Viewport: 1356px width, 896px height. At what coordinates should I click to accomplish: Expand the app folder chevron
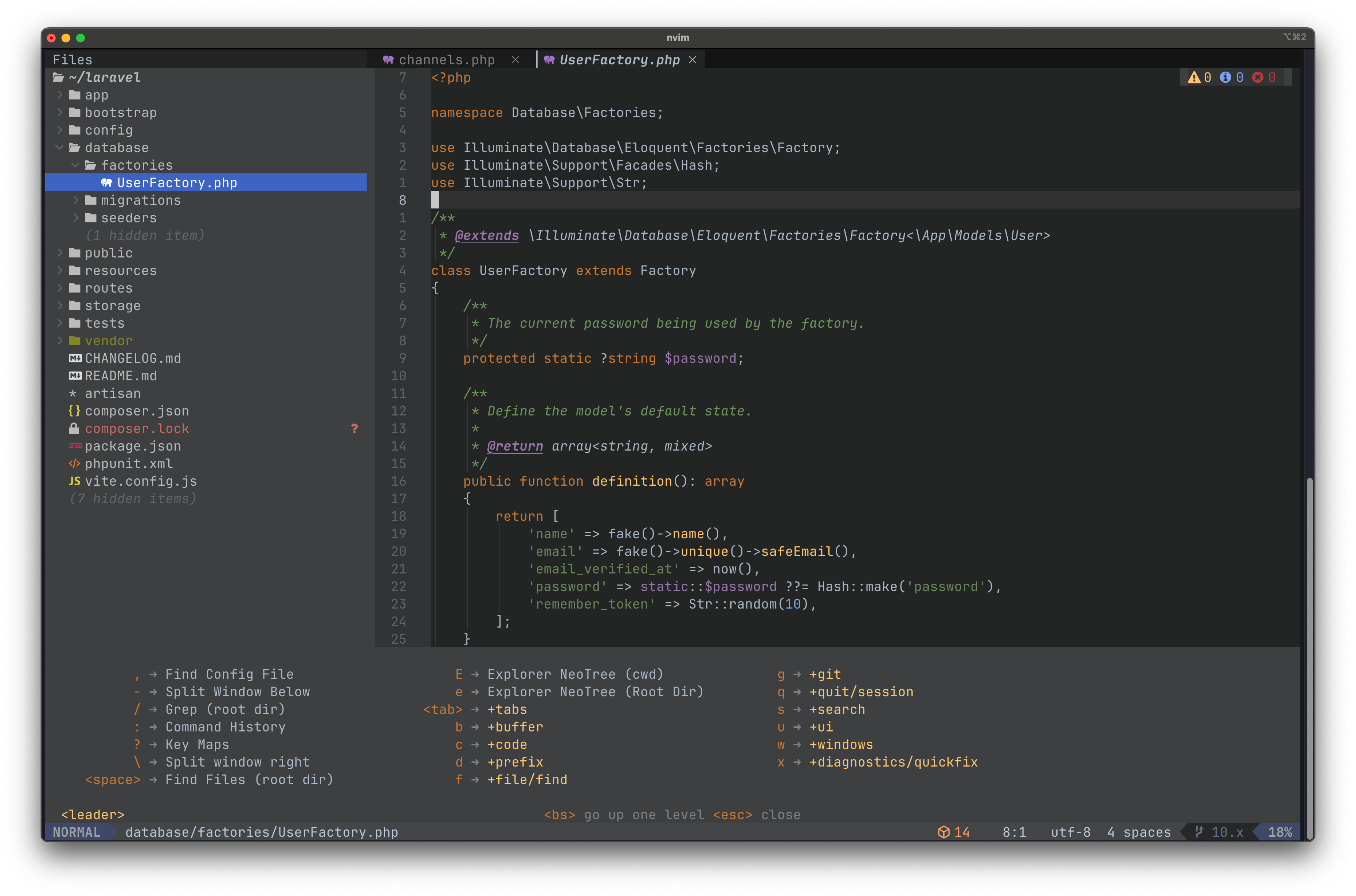coord(60,95)
